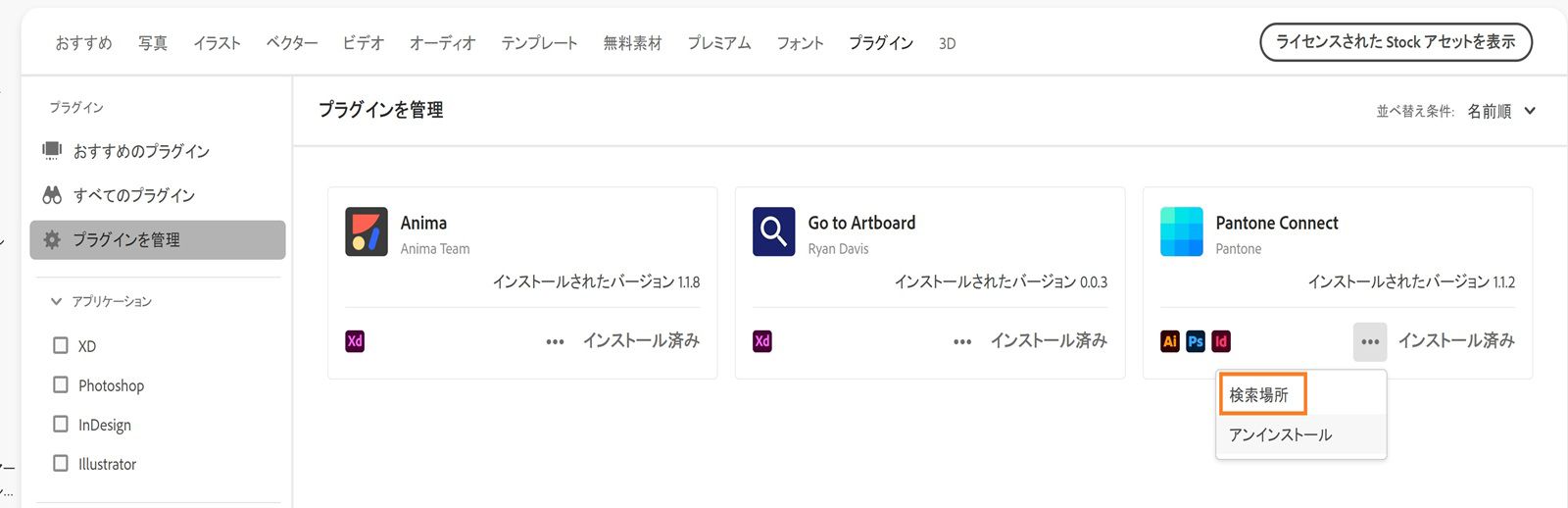Switch to the おすすめ tab
The width and height of the screenshot is (1568, 508).
[x=83, y=43]
